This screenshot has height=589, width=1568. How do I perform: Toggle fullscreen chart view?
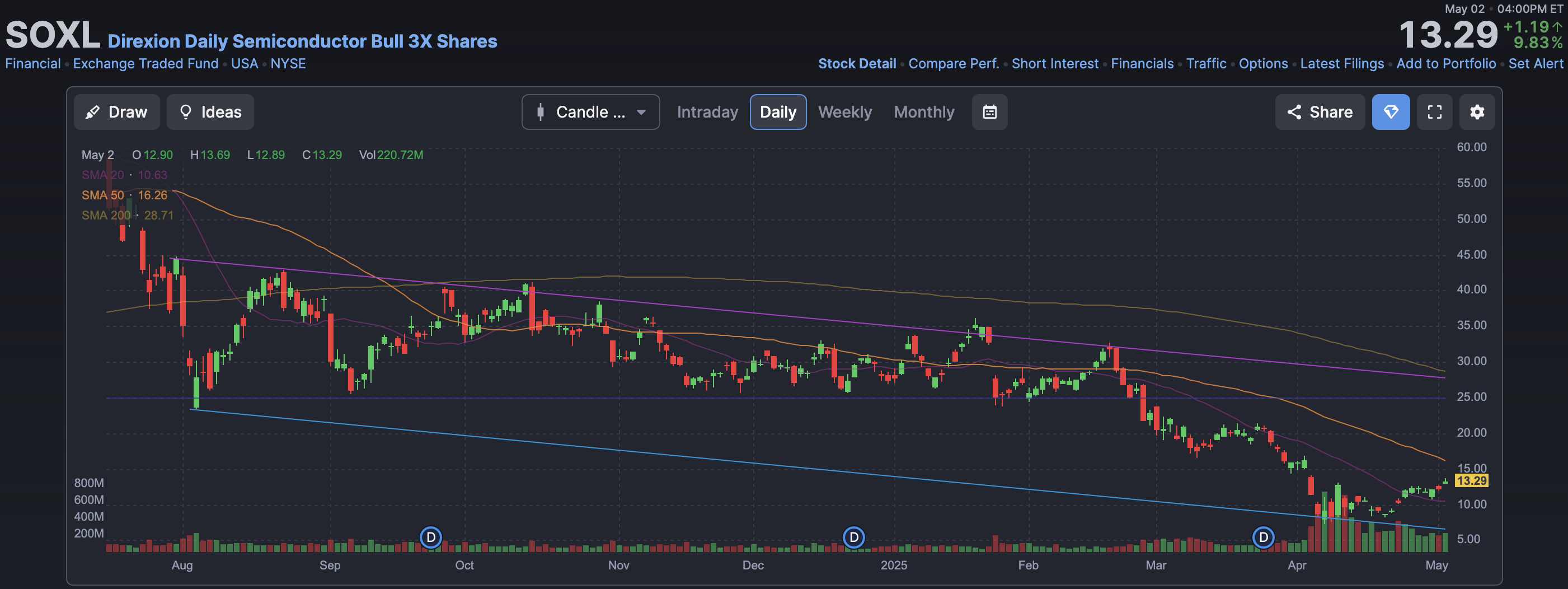tap(1435, 112)
